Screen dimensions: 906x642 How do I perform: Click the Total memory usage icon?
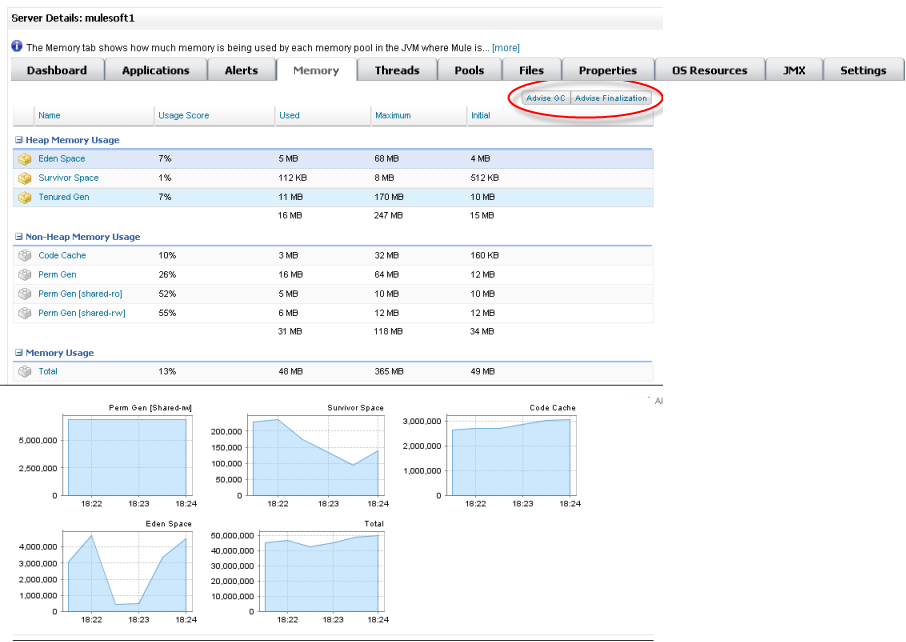pyautogui.click(x=25, y=371)
